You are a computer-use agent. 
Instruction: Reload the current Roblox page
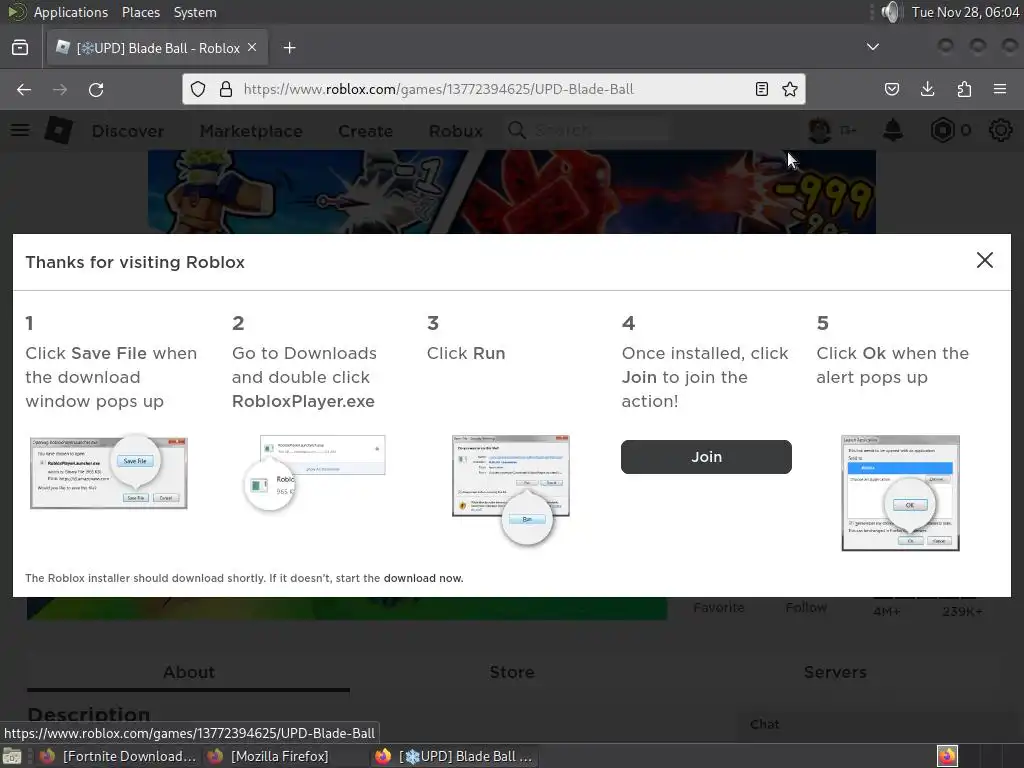96,89
